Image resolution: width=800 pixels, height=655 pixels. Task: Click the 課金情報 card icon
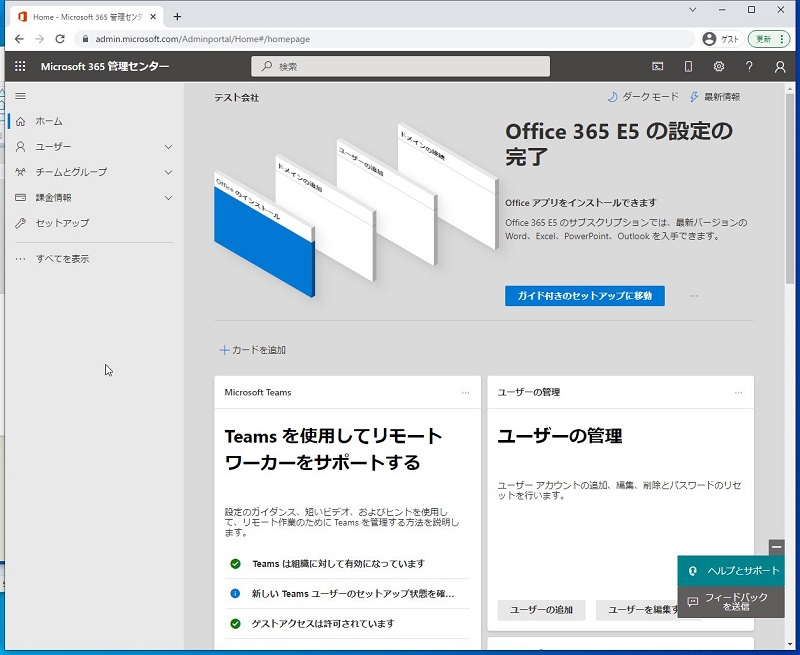(20, 197)
